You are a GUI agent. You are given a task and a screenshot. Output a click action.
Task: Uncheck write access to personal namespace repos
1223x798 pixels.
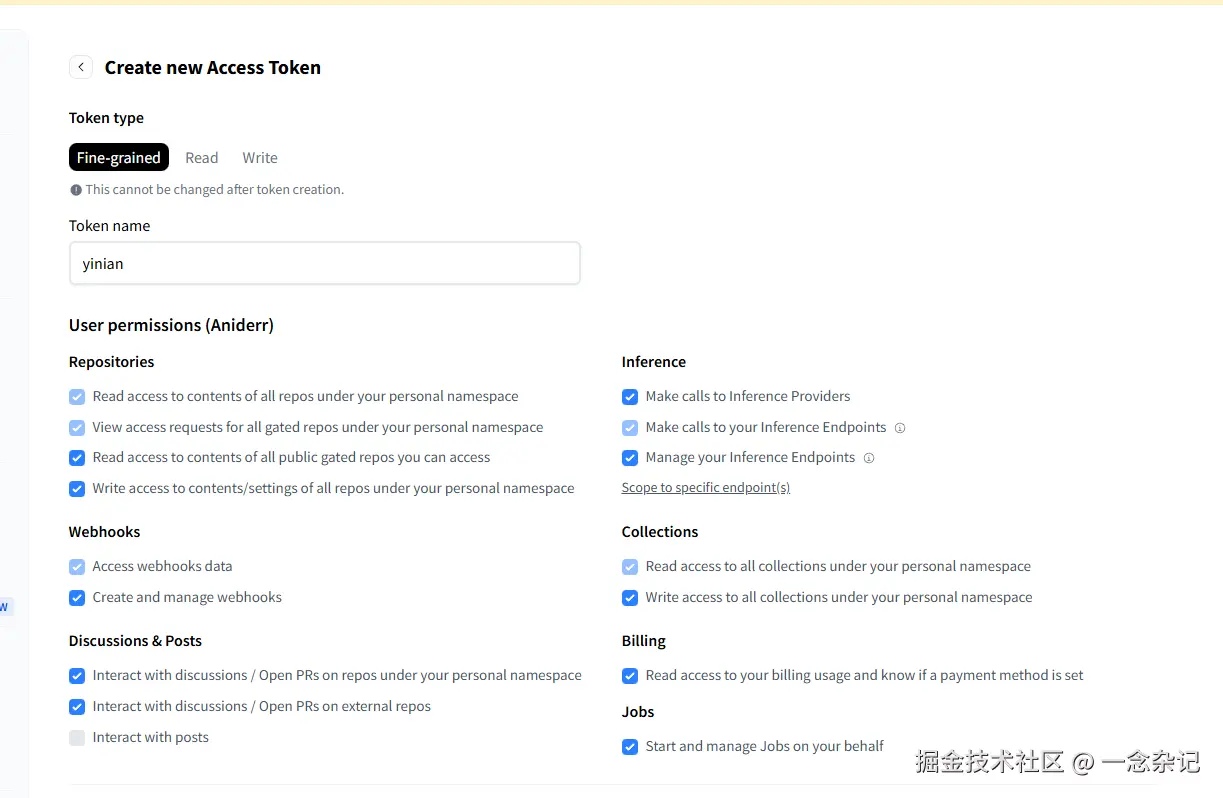coord(77,489)
